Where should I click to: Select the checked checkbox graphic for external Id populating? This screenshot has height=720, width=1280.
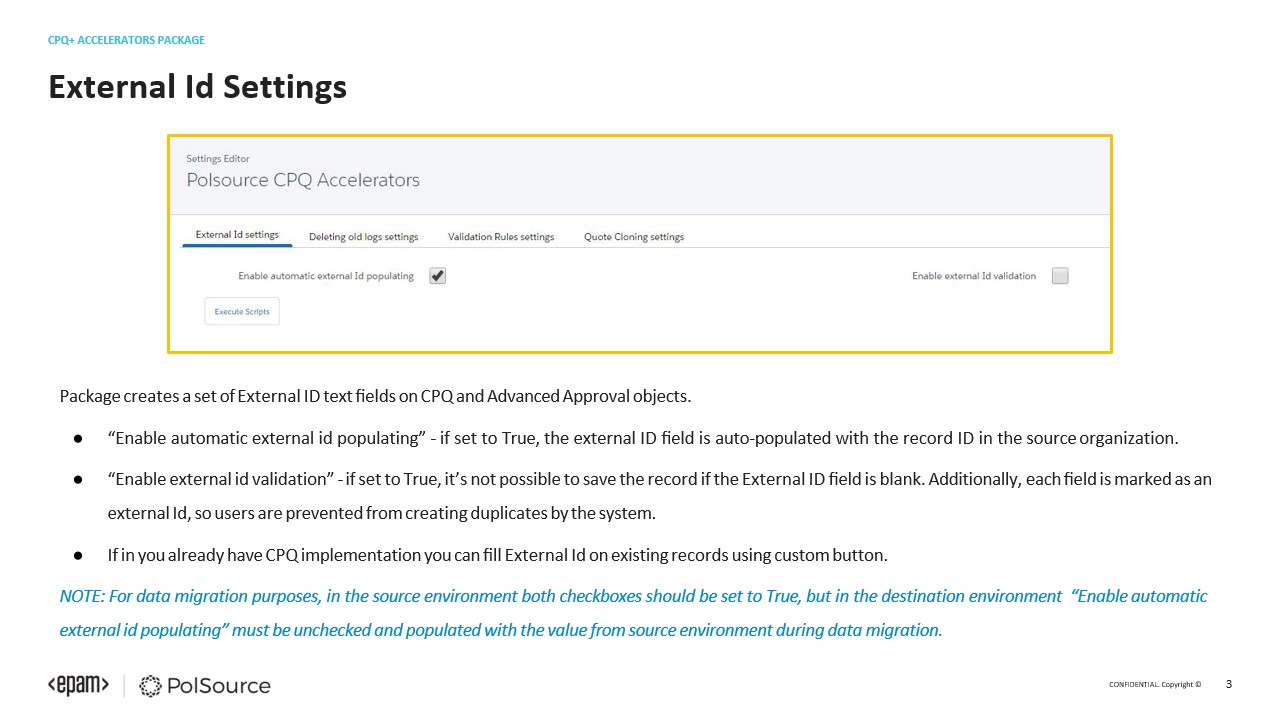click(437, 275)
